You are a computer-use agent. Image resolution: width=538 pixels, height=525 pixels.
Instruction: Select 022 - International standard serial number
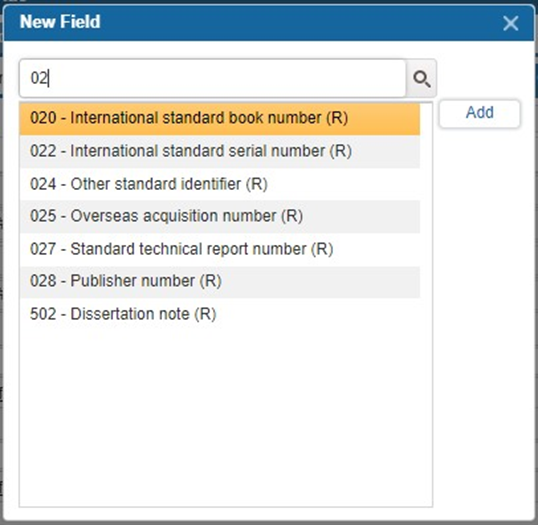click(220, 151)
